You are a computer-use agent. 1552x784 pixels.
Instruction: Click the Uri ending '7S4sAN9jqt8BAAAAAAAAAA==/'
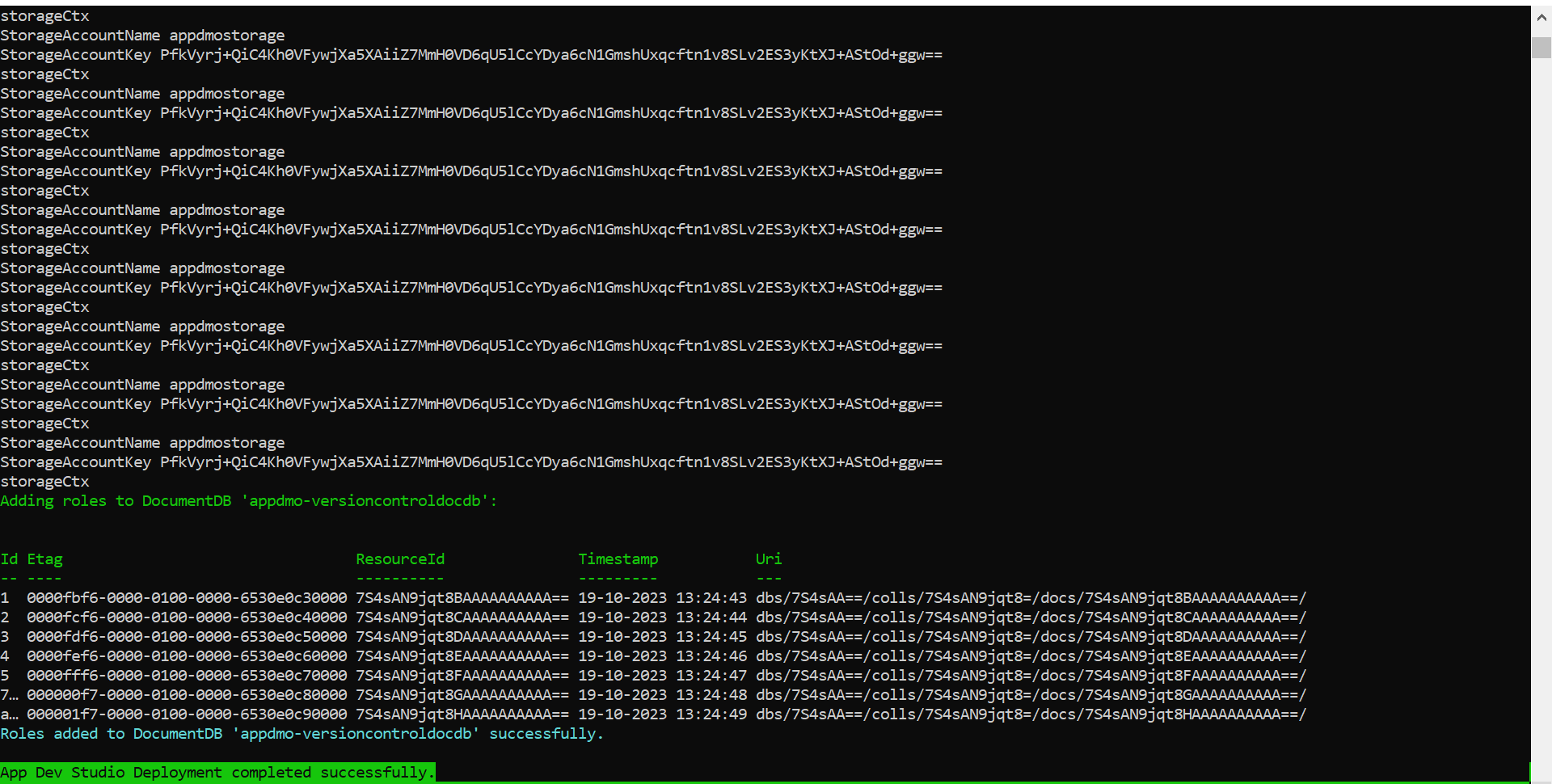[1031, 598]
